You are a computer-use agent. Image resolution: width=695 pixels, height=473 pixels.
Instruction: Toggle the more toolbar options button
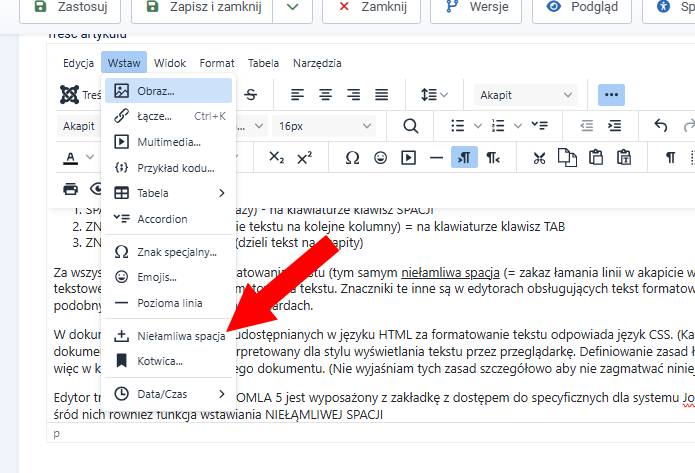point(611,95)
